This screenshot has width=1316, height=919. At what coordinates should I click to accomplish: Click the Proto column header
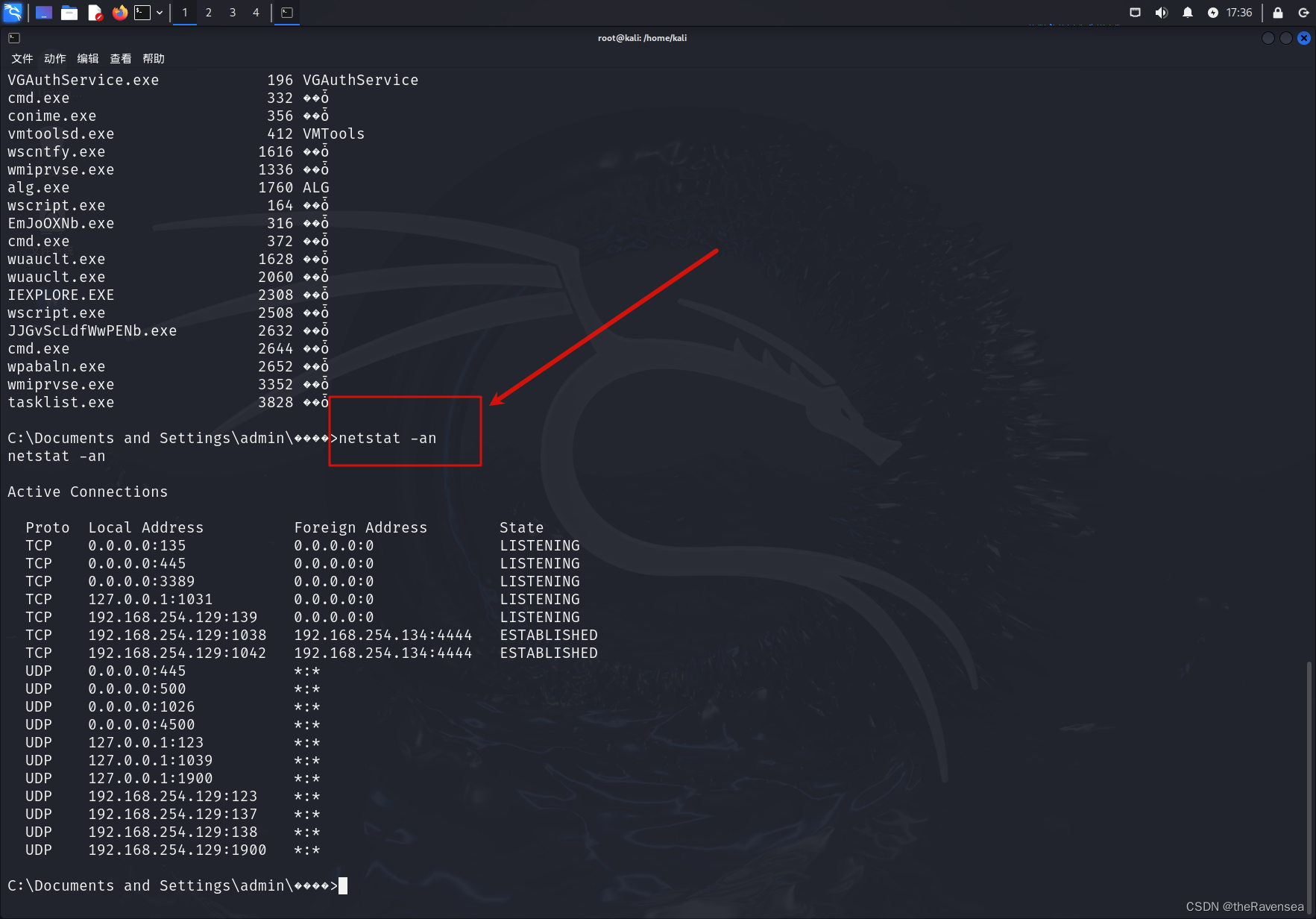click(48, 527)
